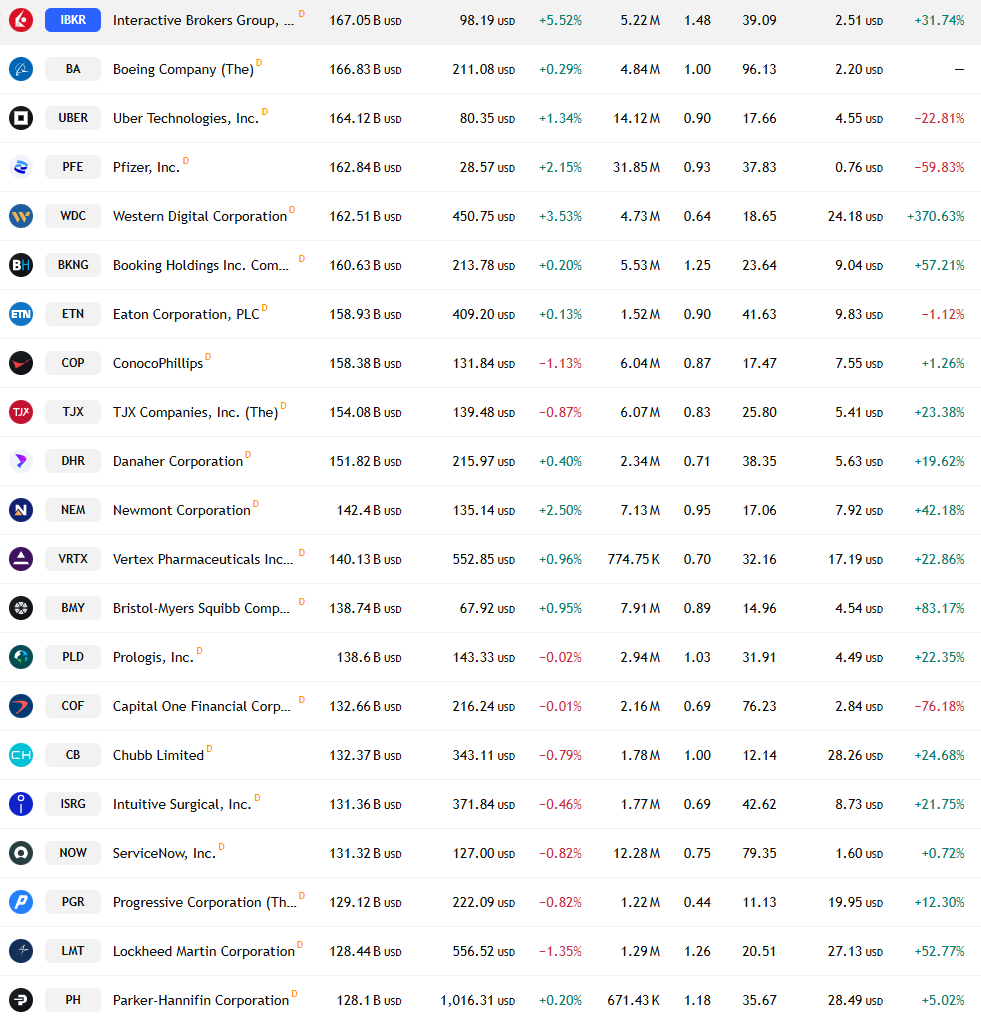Click ServiceNow volume 12.28 M
Image resolution: width=981 pixels, height=1023 pixels.
(637, 853)
